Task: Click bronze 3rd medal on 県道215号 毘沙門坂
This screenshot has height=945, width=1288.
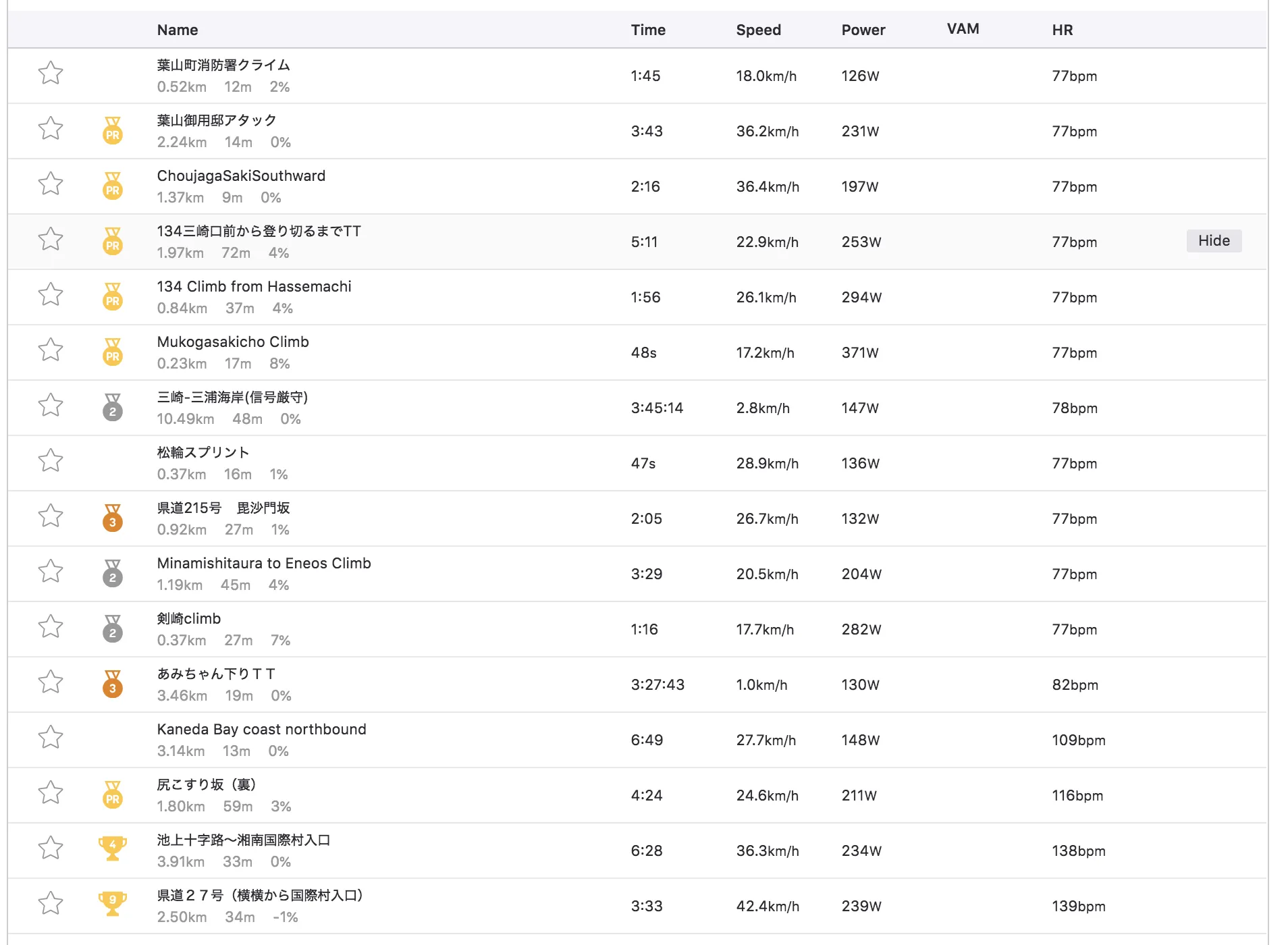Action: click(113, 518)
